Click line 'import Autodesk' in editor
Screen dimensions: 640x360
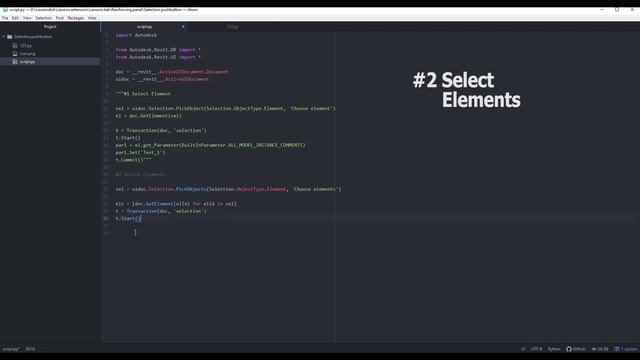pyautogui.click(x=136, y=35)
